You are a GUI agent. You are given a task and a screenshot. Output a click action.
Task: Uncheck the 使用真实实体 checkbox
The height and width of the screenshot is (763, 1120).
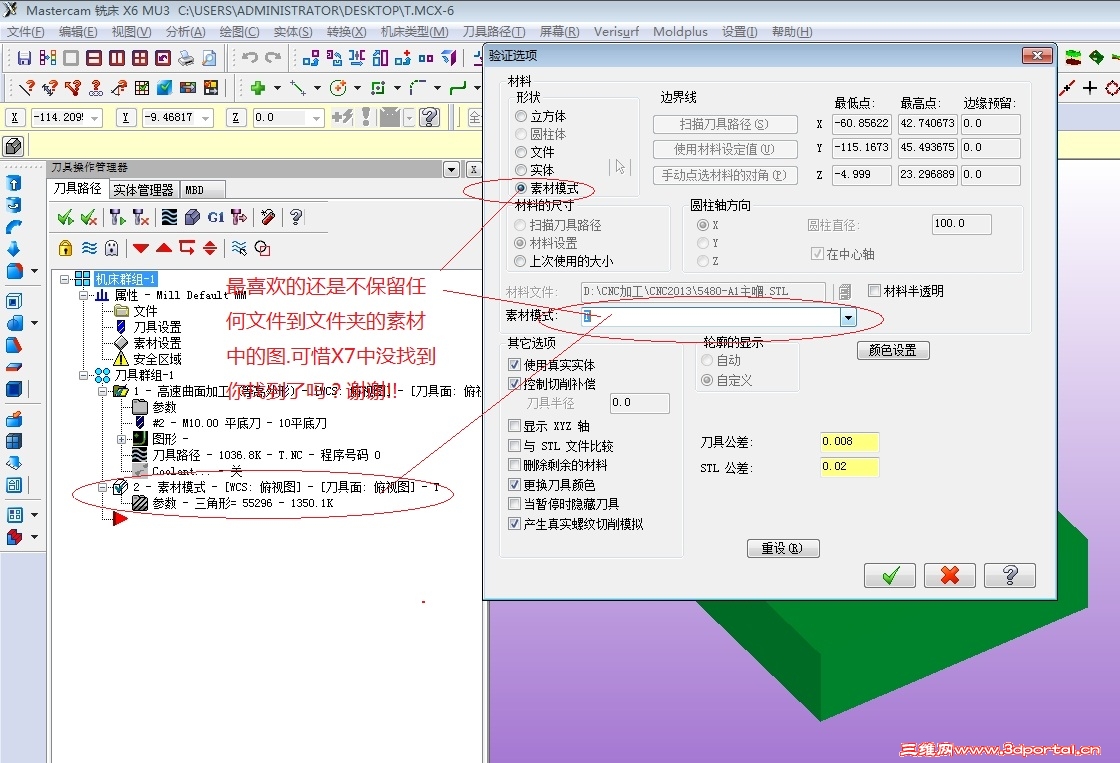pyautogui.click(x=514, y=364)
